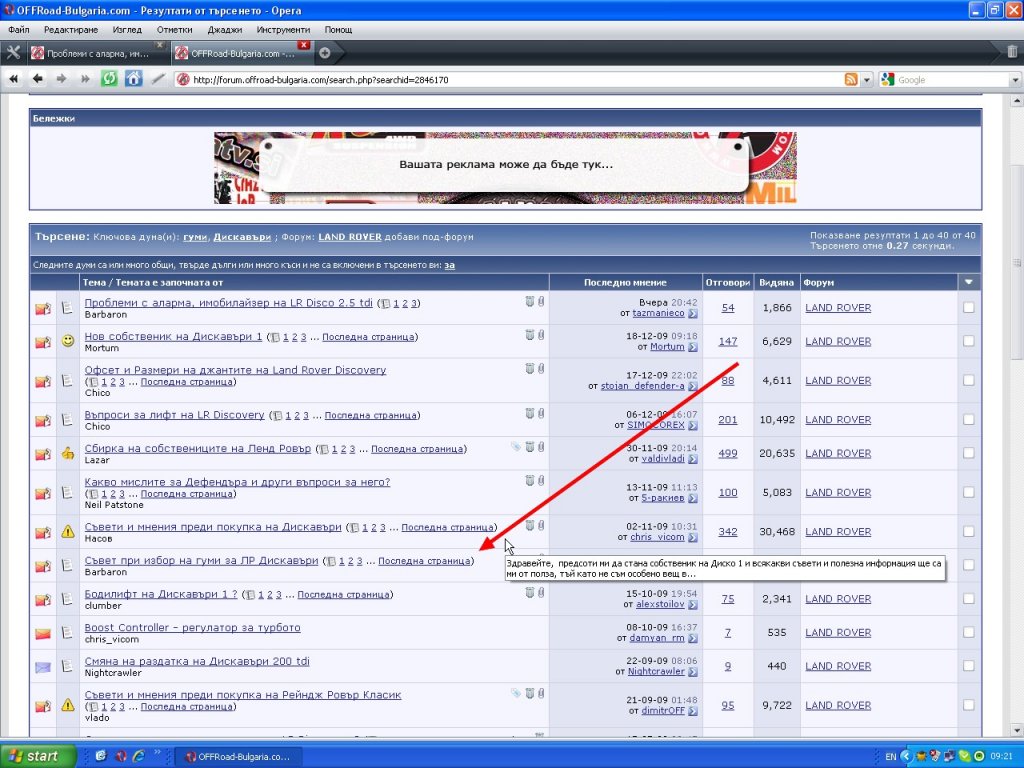Click the address bar URL field
This screenshot has height=768, width=1024.
509,80
